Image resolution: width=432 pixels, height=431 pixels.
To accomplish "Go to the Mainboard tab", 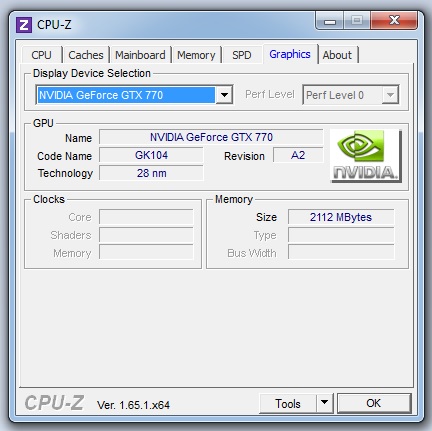I will (x=140, y=55).
